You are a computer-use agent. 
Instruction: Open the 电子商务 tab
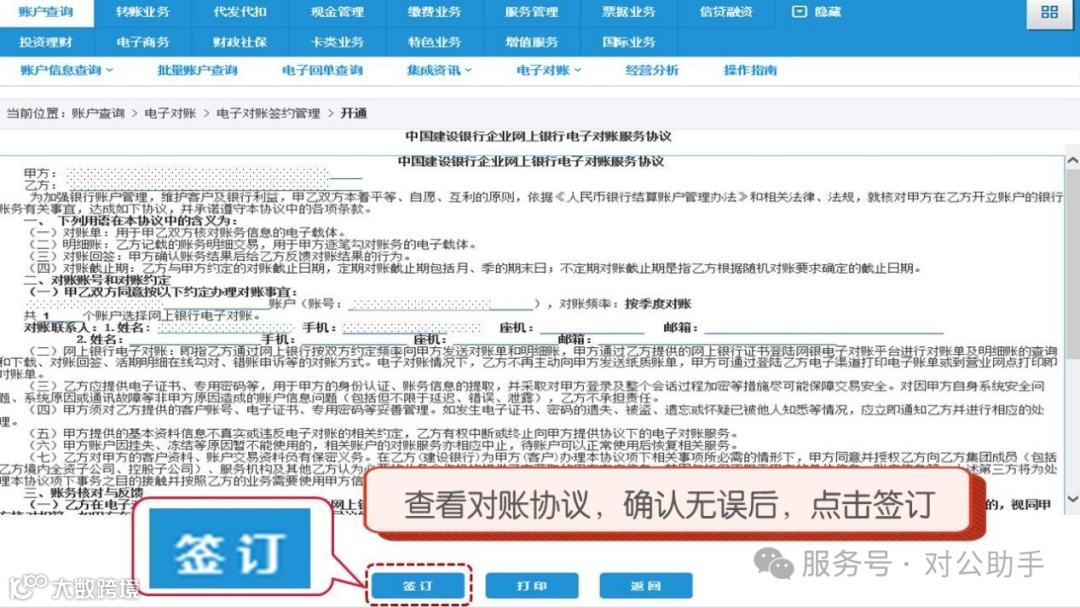point(143,42)
